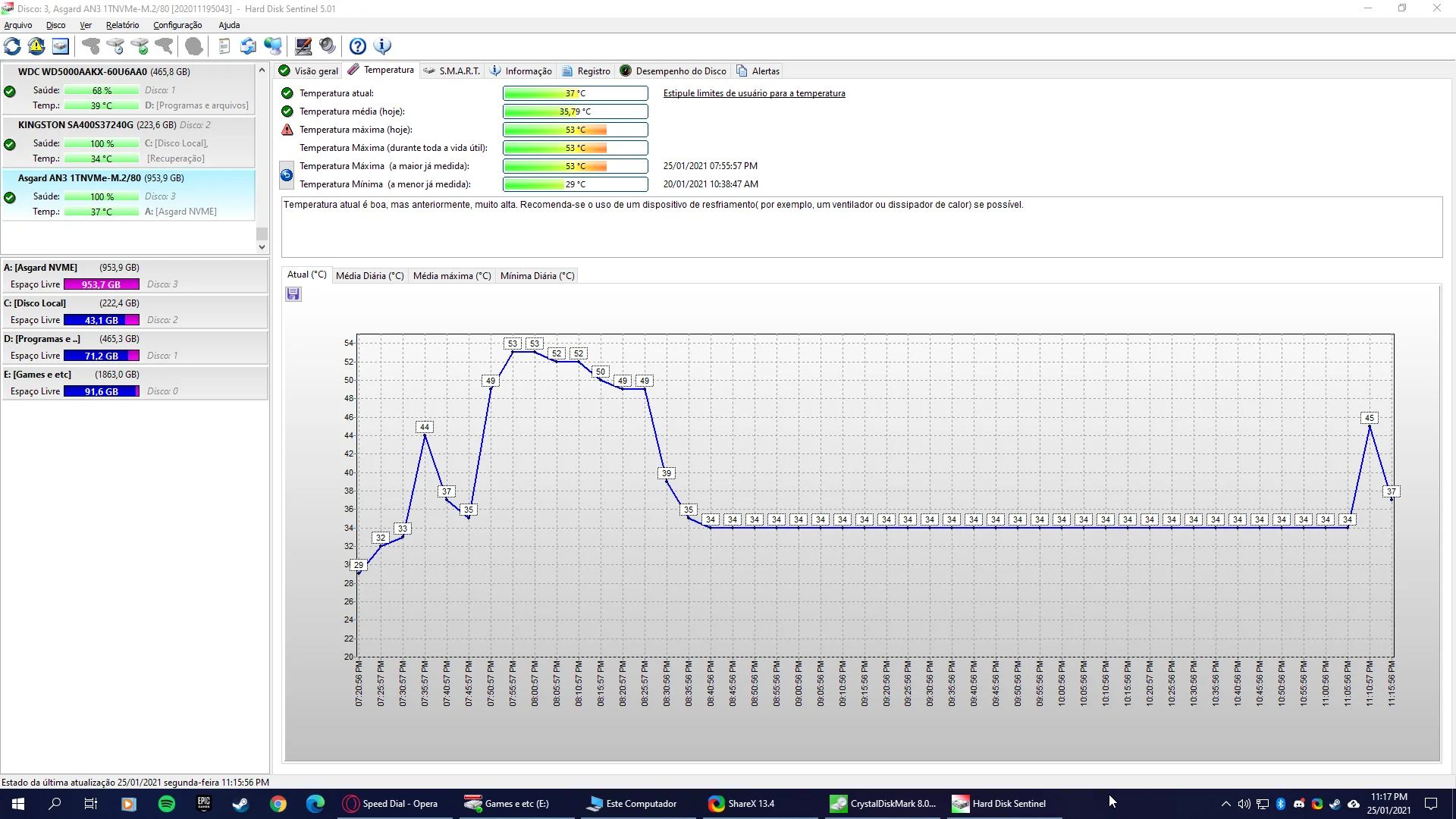Select the KINGSTON SA400S37240G disk entry
The width and height of the screenshot is (1456, 819).
76,125
